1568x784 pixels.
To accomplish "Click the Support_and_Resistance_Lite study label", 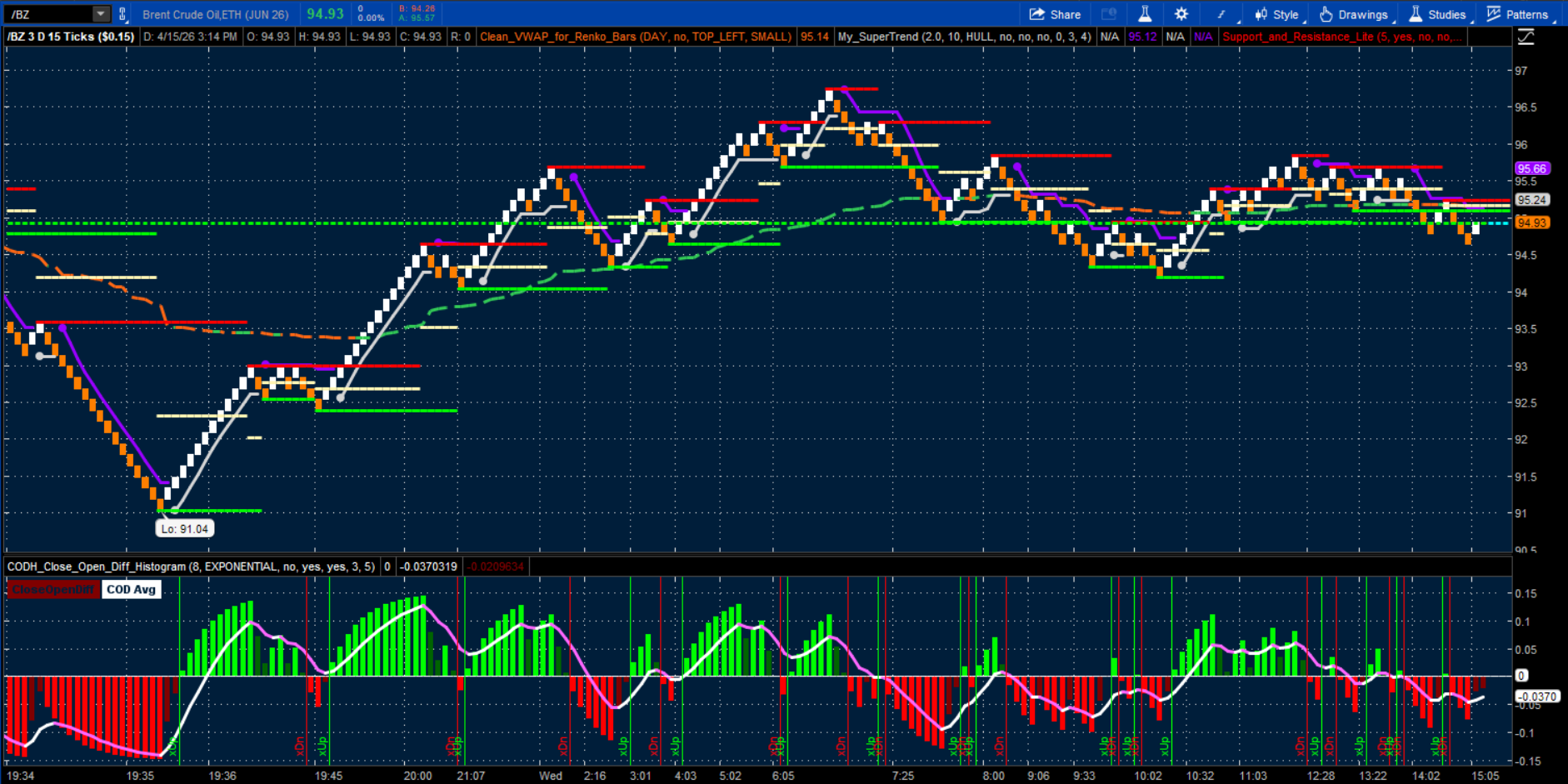I will 1341,37.
